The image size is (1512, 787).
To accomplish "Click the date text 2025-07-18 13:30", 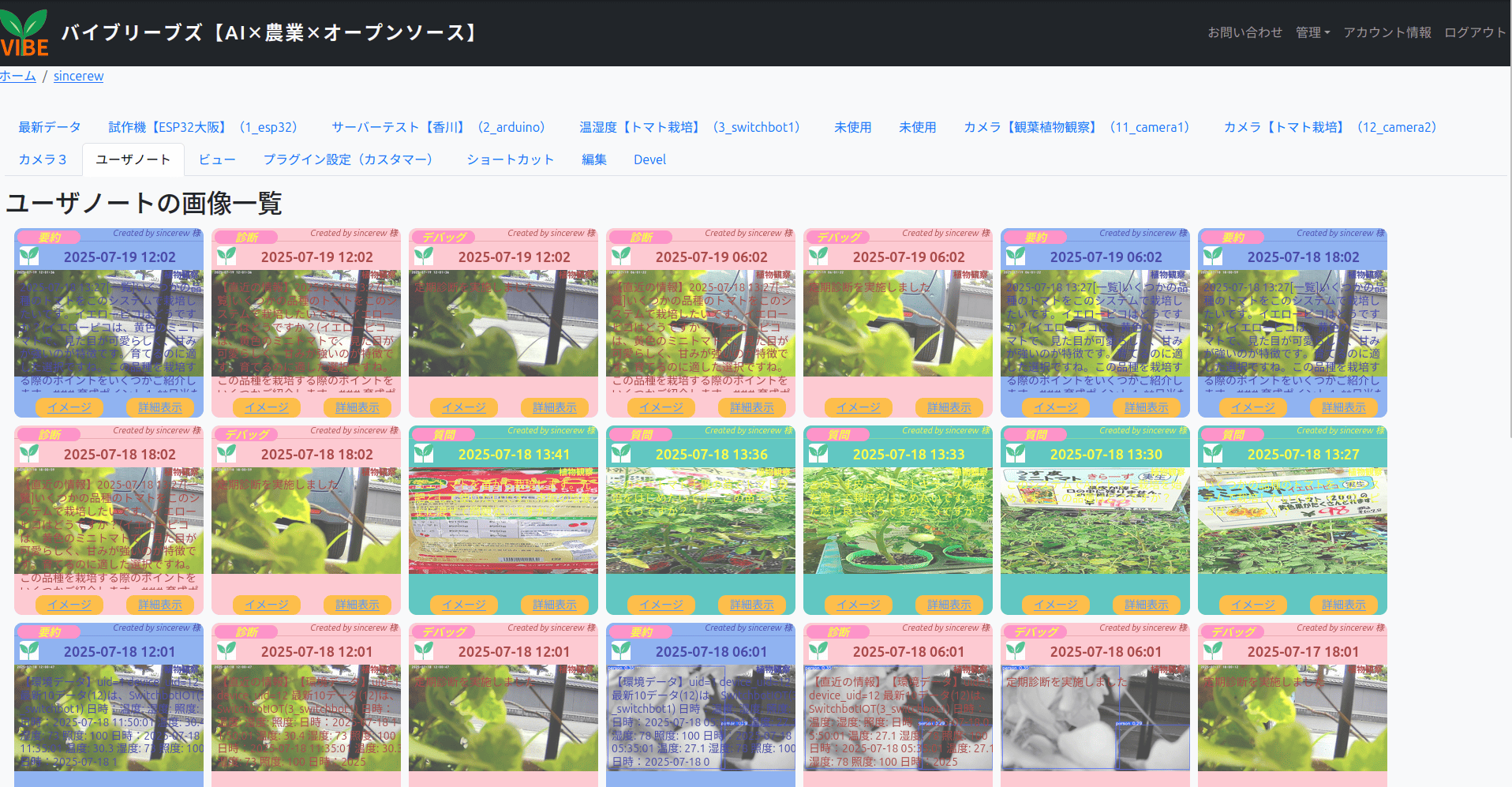I will pos(1106,454).
